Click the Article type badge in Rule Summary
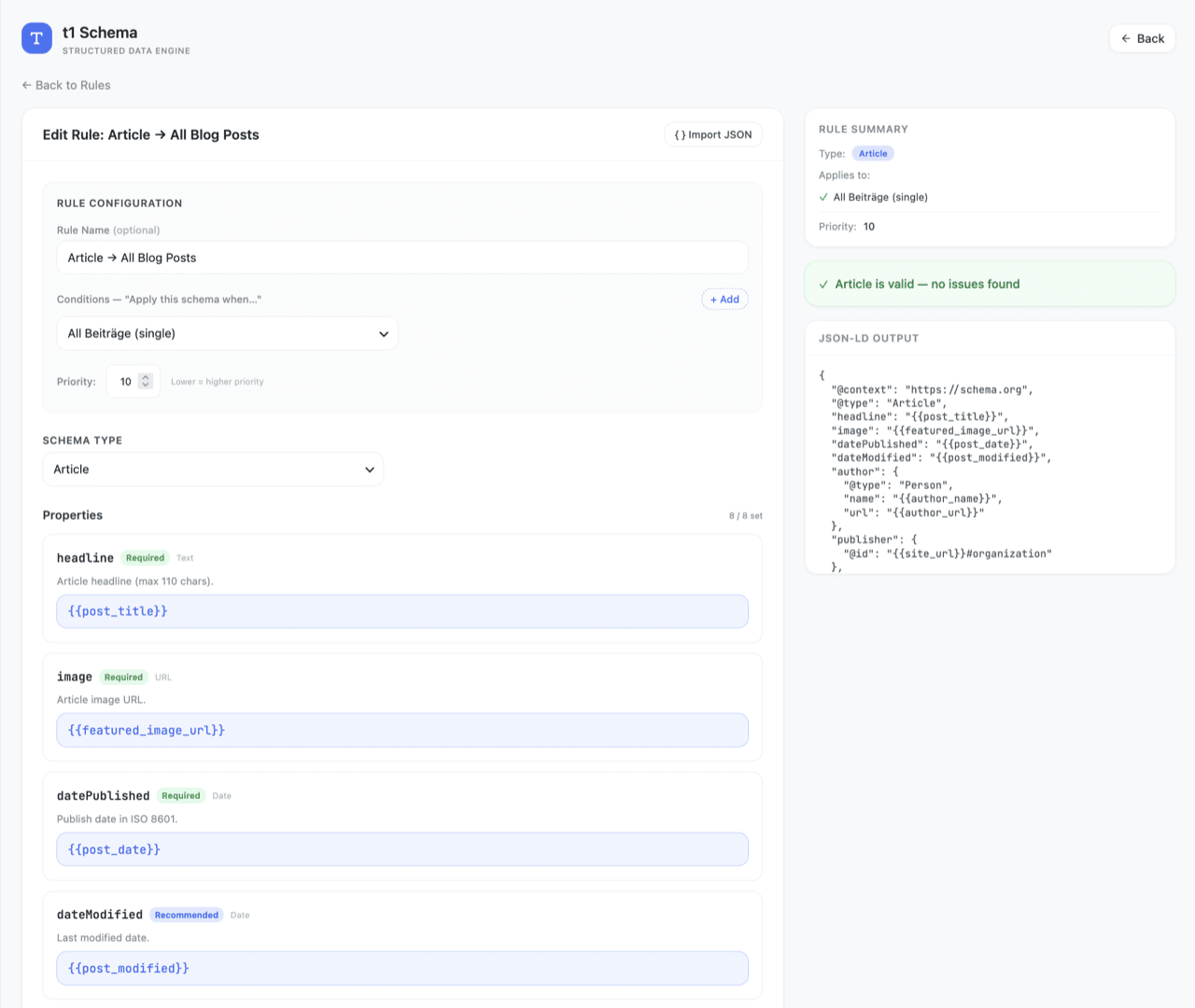The image size is (1195, 1008). coord(873,153)
